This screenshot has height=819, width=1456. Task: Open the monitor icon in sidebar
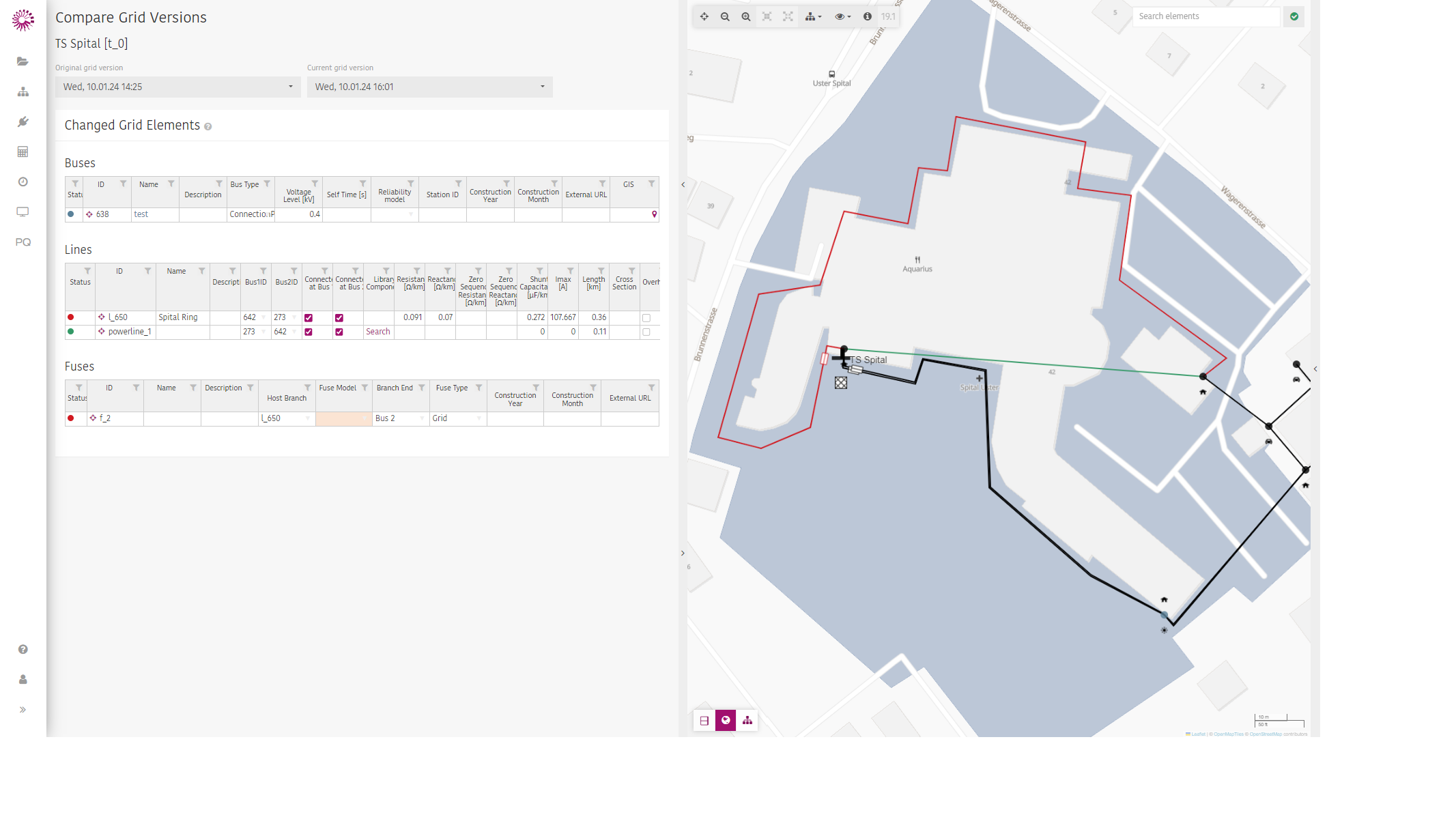click(23, 212)
